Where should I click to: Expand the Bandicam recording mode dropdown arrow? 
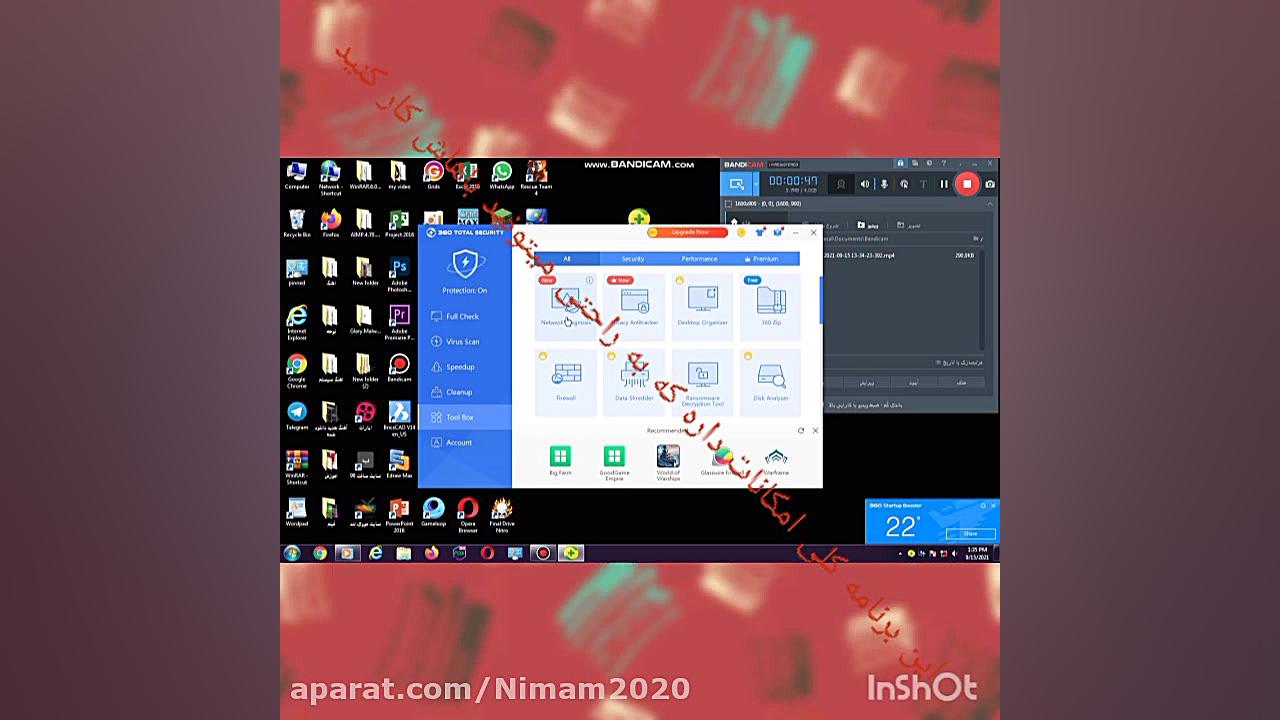(x=754, y=184)
